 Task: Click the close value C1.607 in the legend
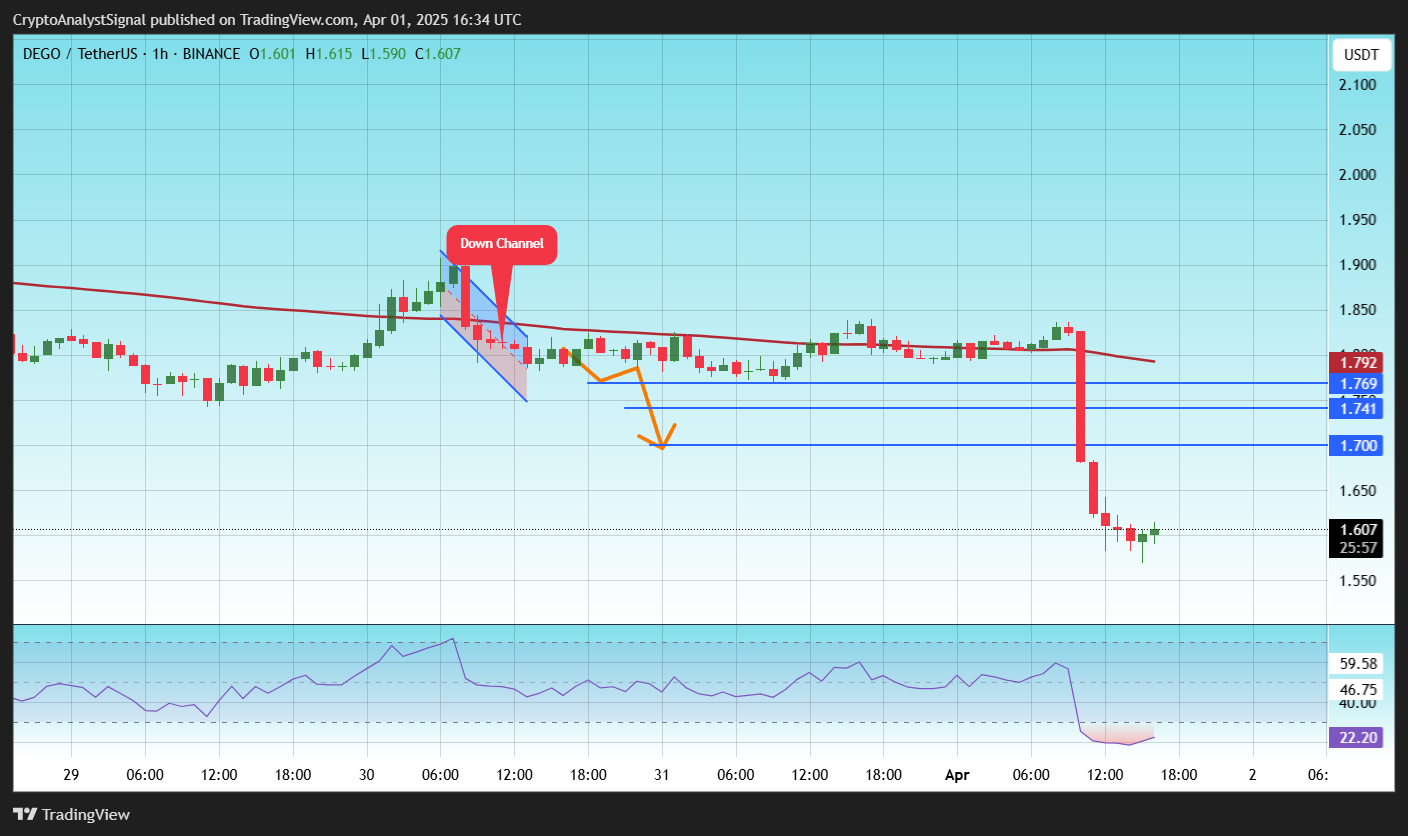tap(438, 54)
